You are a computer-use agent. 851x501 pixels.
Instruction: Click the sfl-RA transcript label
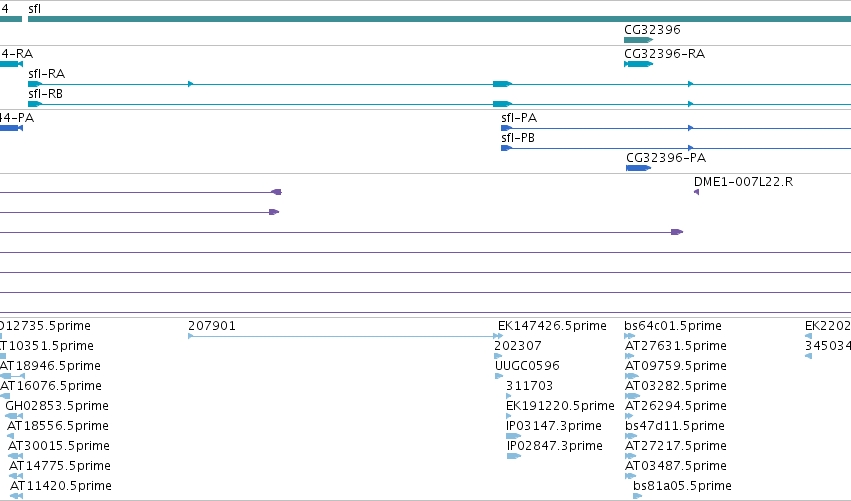[x=47, y=74]
